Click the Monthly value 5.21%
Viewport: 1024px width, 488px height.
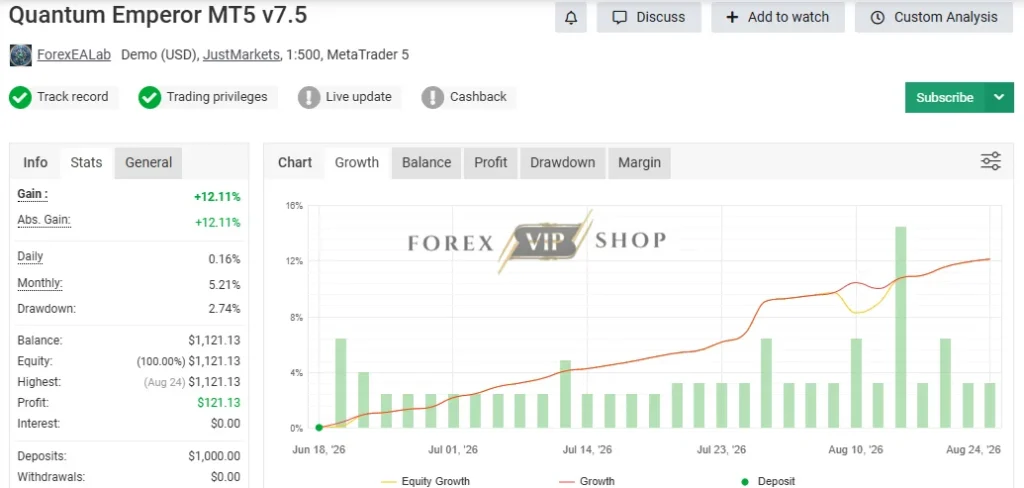click(225, 285)
